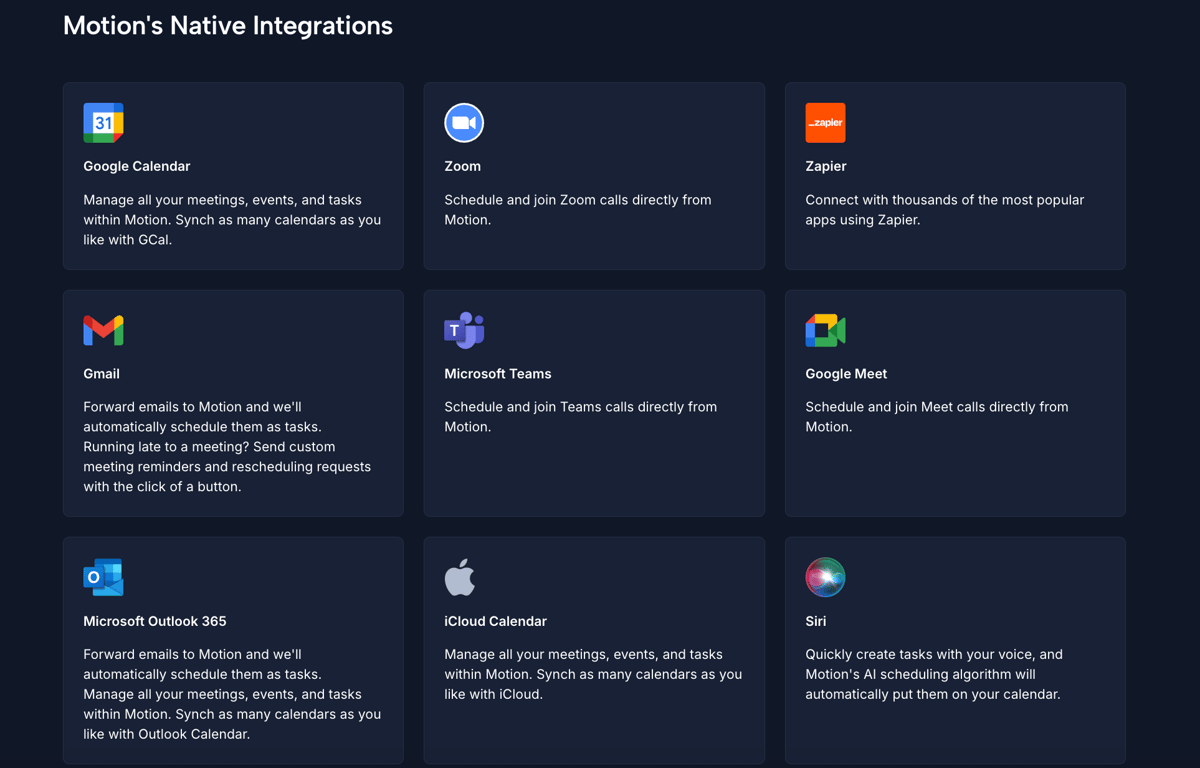Click the Gmail envelope icon
Screen dimensions: 1200x768
click(103, 330)
